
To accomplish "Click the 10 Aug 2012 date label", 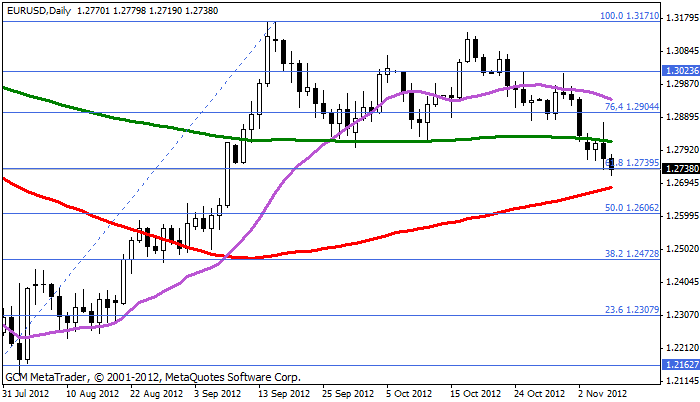I will (x=92, y=394).
